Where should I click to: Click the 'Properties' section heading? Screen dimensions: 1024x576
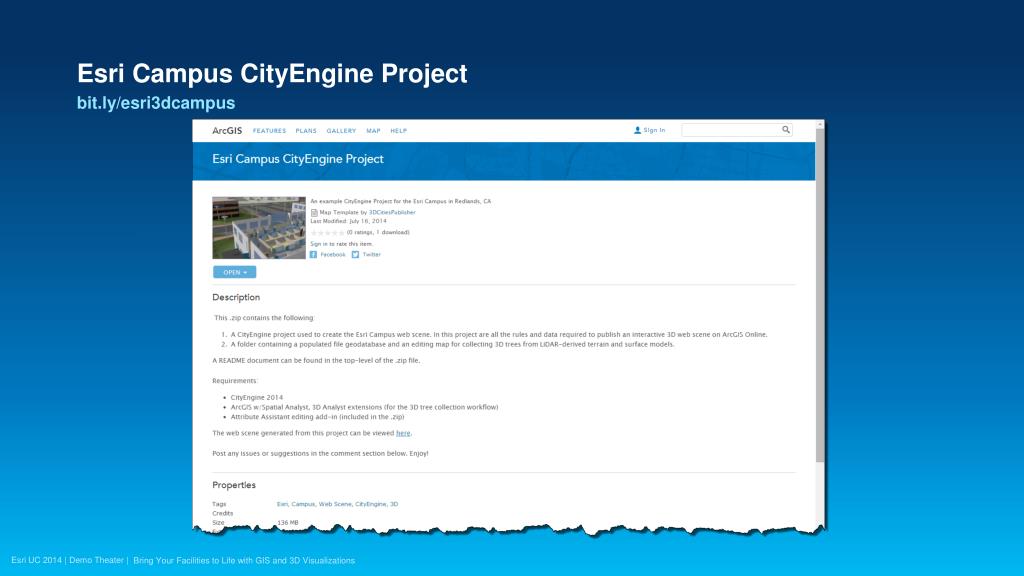point(234,485)
